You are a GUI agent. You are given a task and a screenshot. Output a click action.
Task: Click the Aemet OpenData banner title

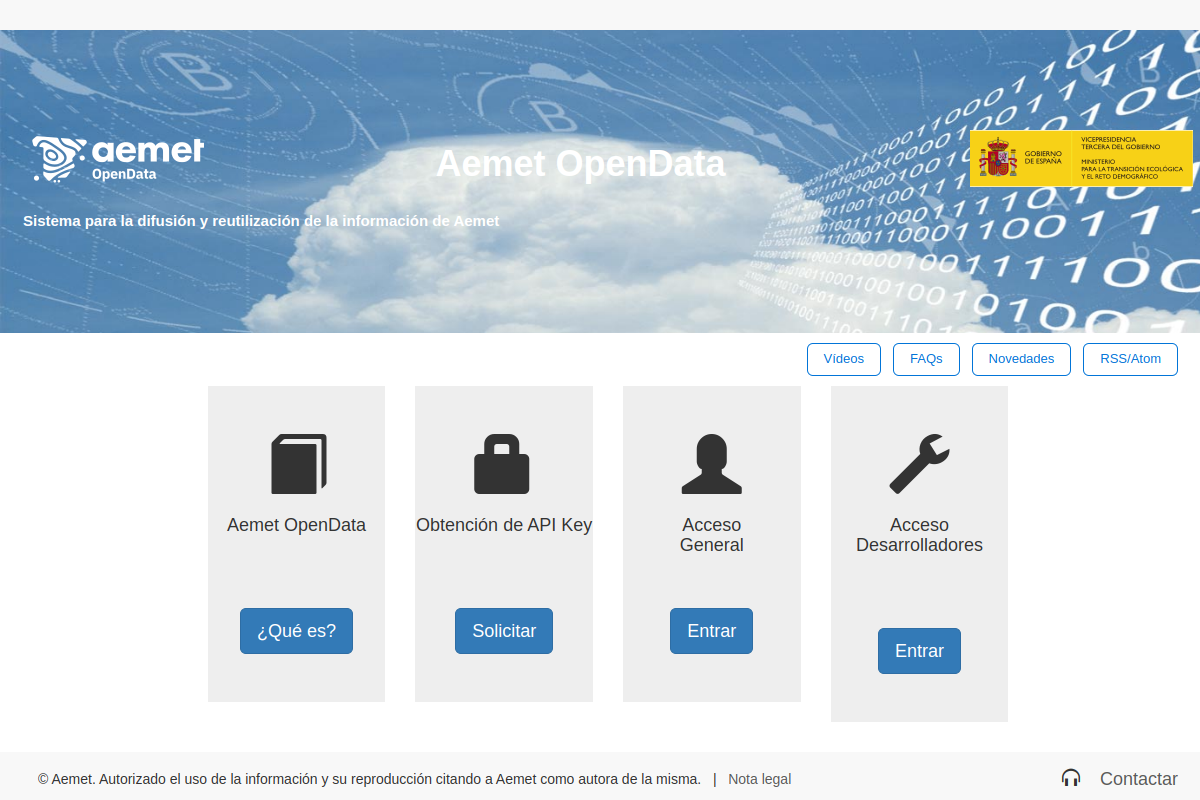[580, 163]
